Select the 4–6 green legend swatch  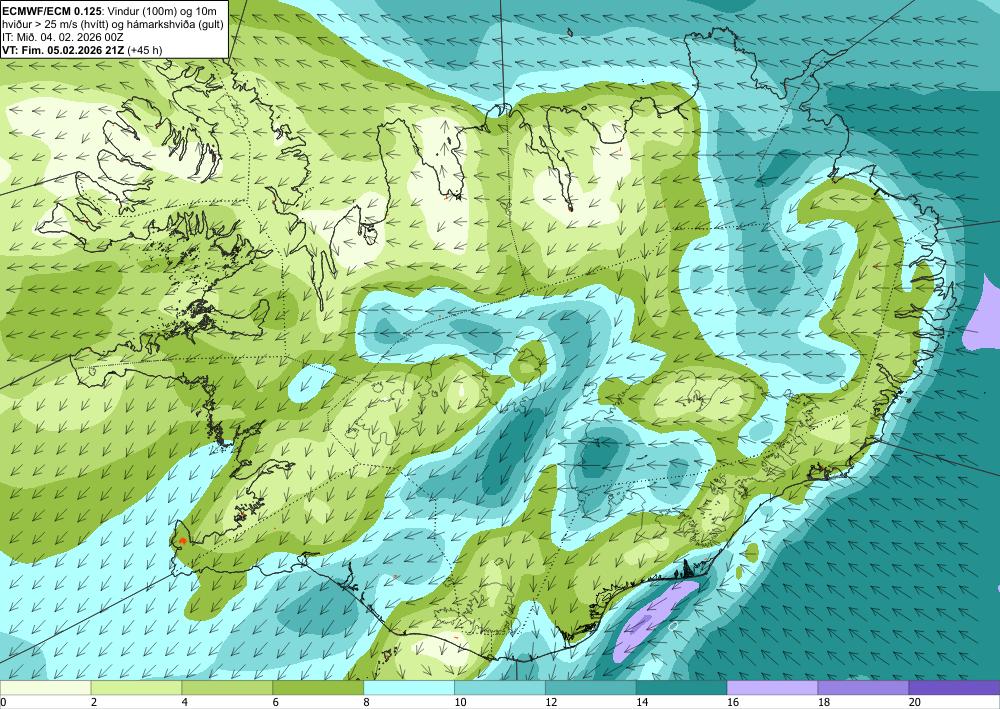pyautogui.click(x=227, y=688)
